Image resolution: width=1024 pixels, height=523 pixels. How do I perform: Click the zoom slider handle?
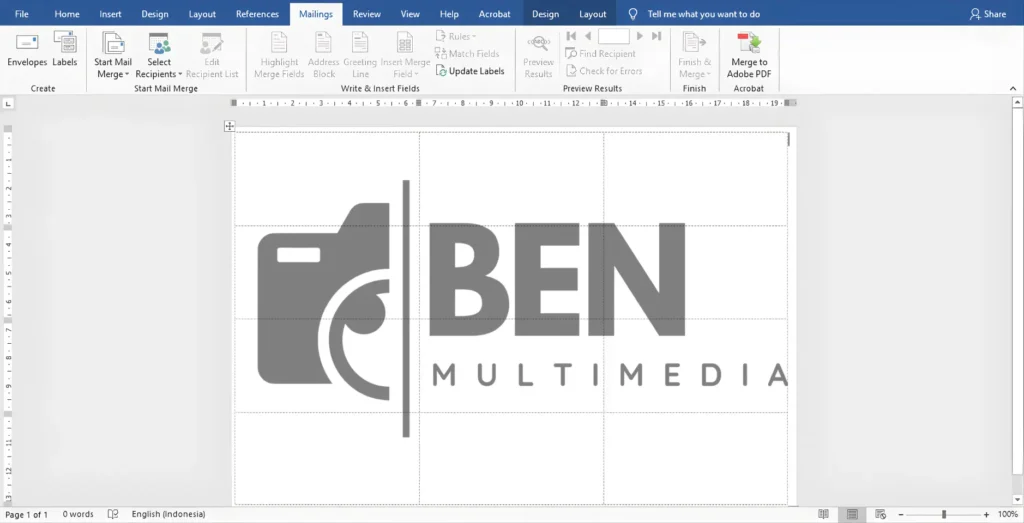coord(943,514)
